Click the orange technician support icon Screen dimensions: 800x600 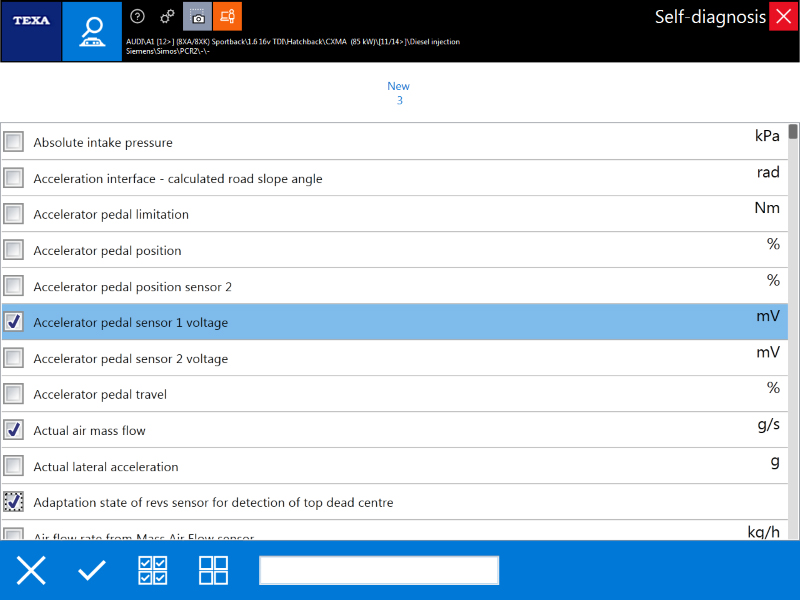228,16
